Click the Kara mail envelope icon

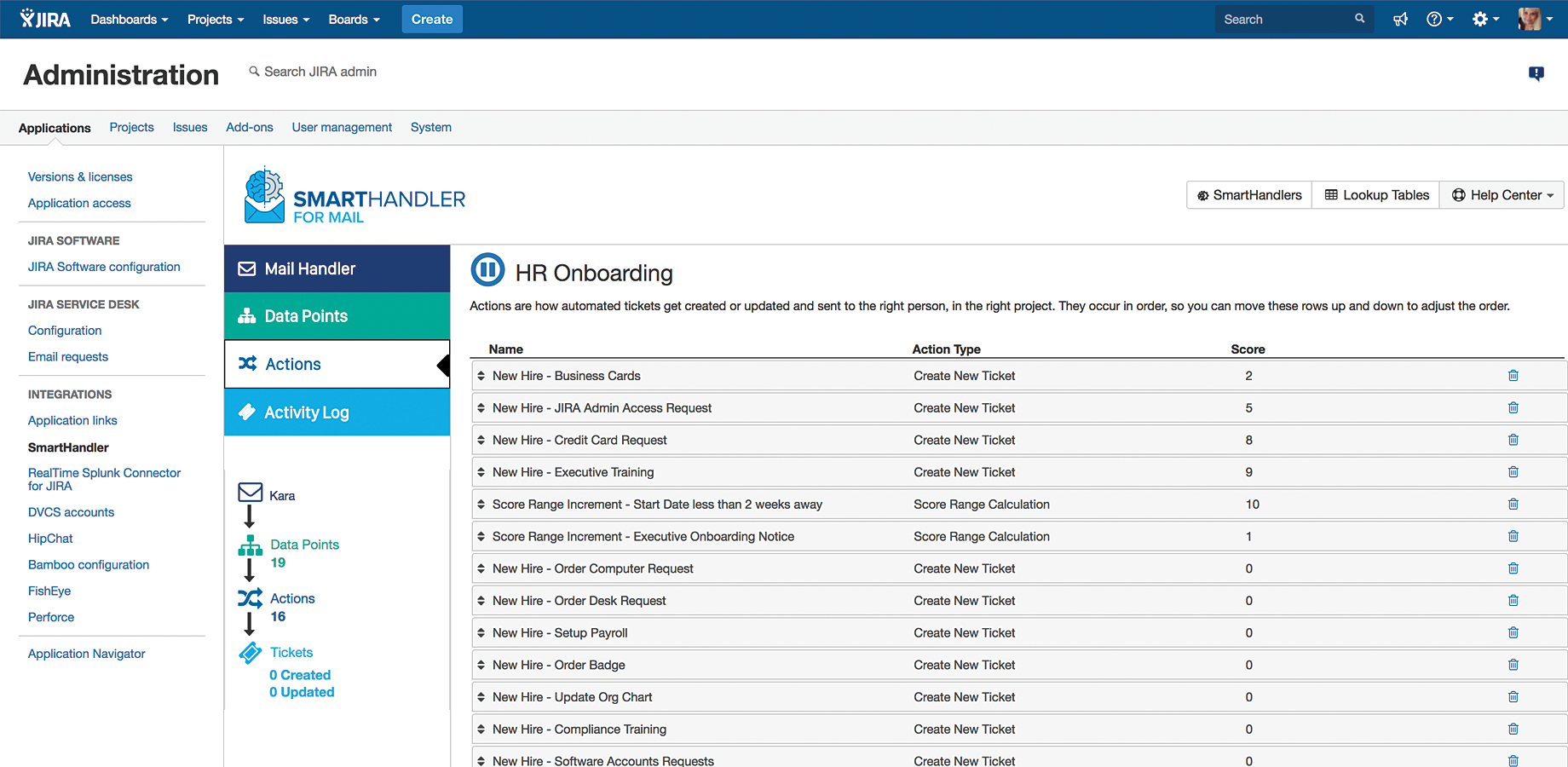pyautogui.click(x=251, y=492)
